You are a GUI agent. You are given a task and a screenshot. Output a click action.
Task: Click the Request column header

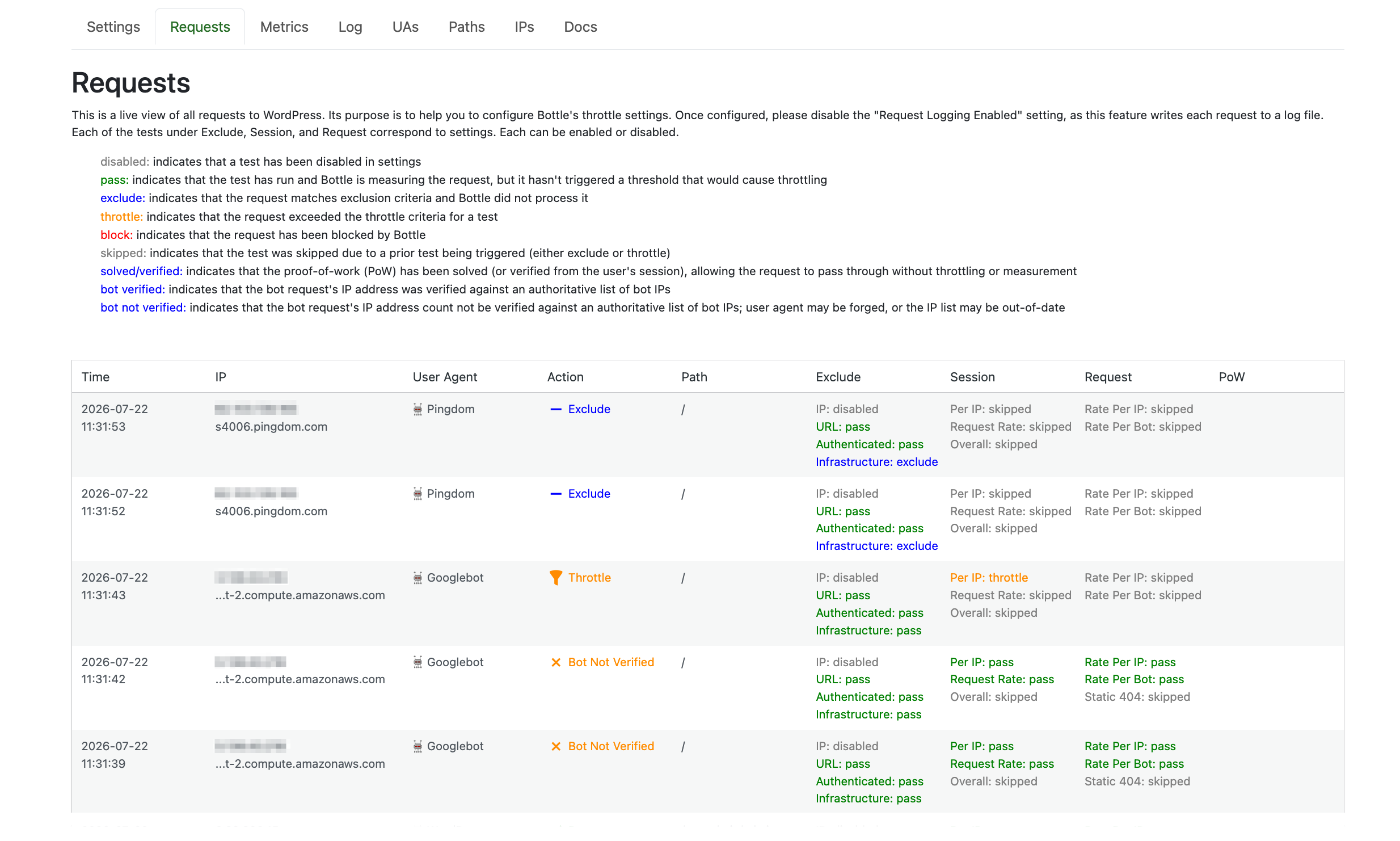1108,377
